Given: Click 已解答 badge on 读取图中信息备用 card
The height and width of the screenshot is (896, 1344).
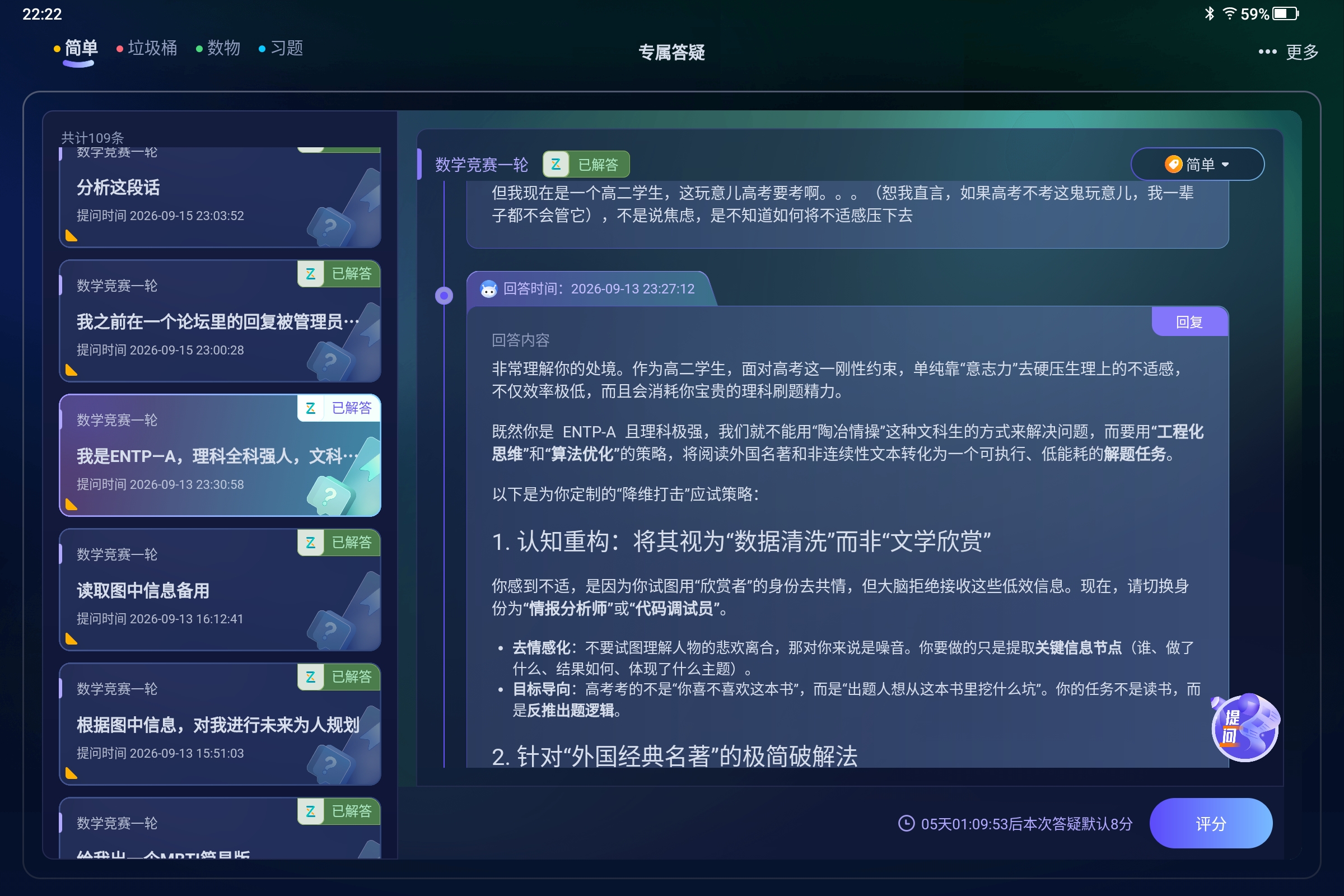Looking at the screenshot, I should [x=339, y=542].
